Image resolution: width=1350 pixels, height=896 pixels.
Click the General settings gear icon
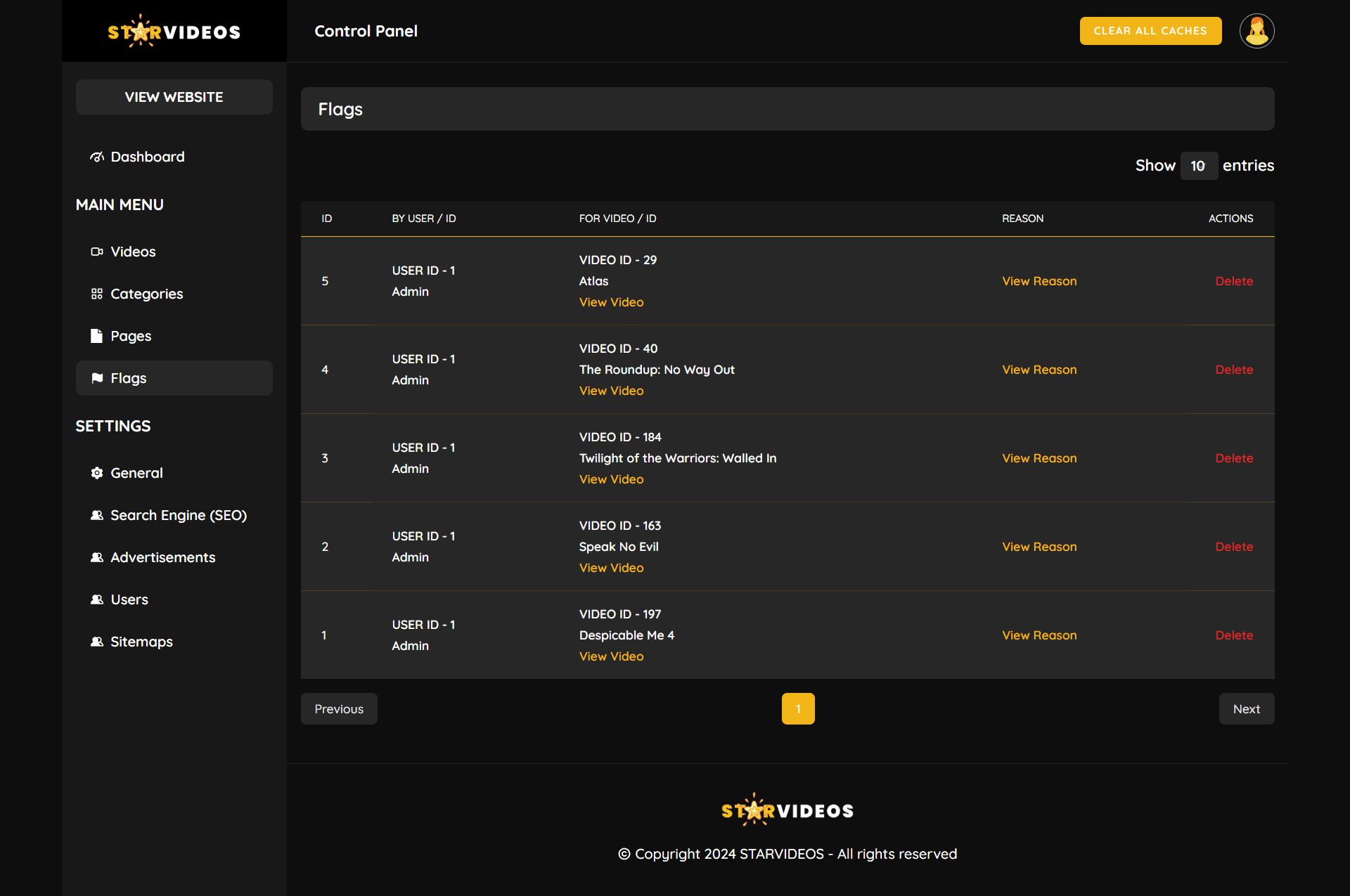[x=96, y=473]
